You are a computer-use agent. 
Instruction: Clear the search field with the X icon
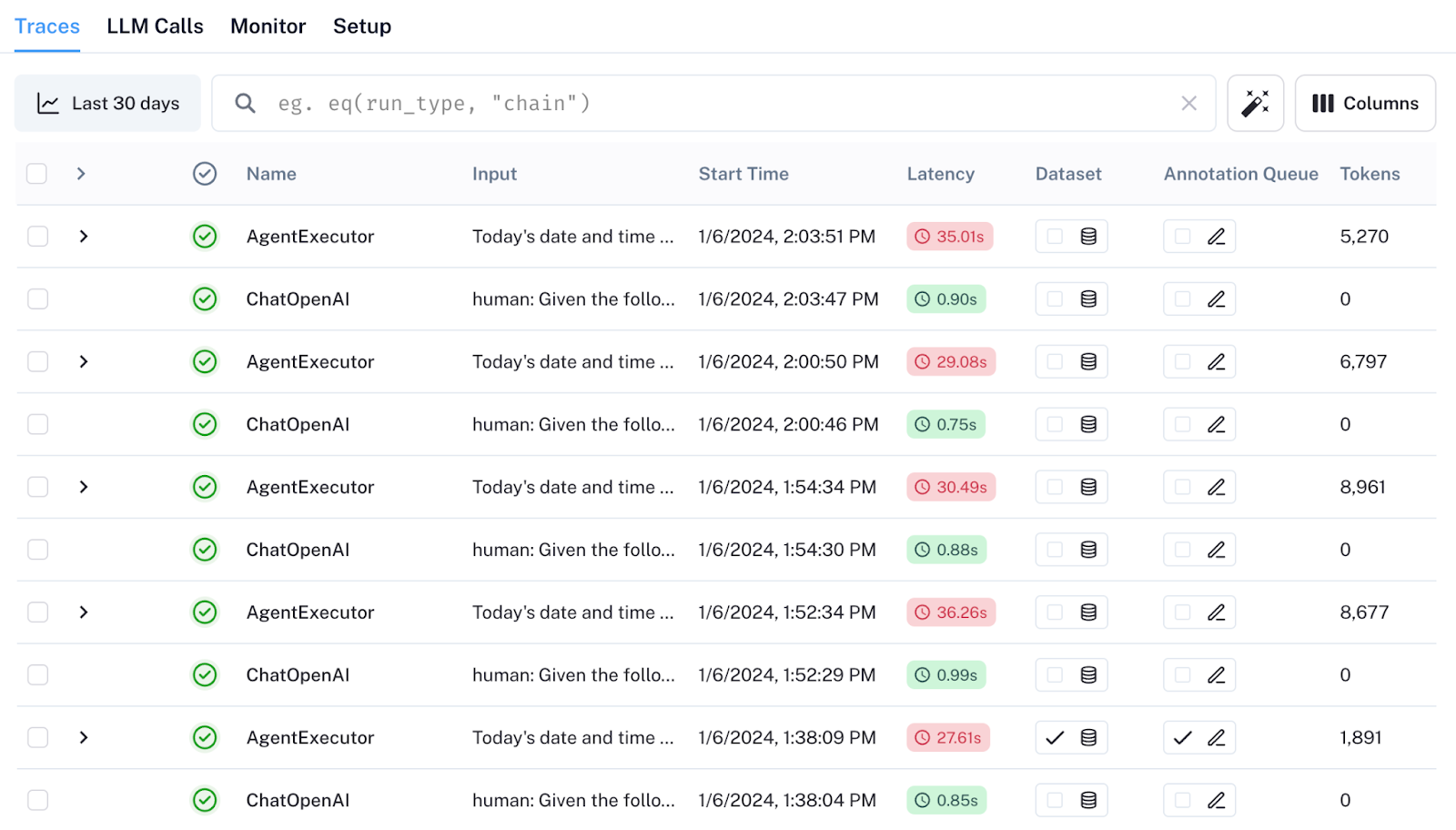[1188, 104]
